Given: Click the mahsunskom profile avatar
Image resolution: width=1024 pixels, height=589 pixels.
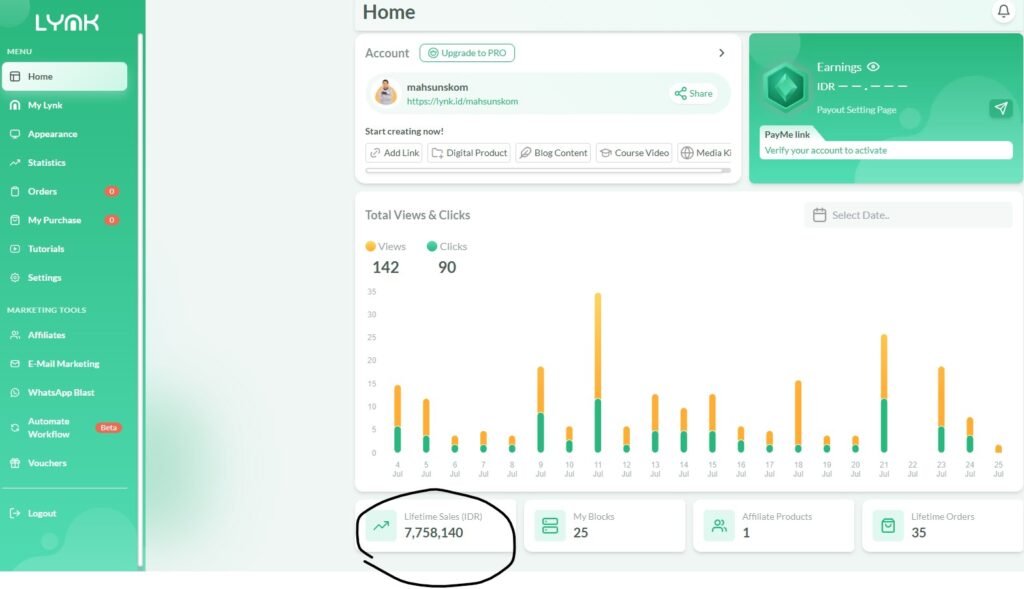Looking at the screenshot, I should pos(385,93).
